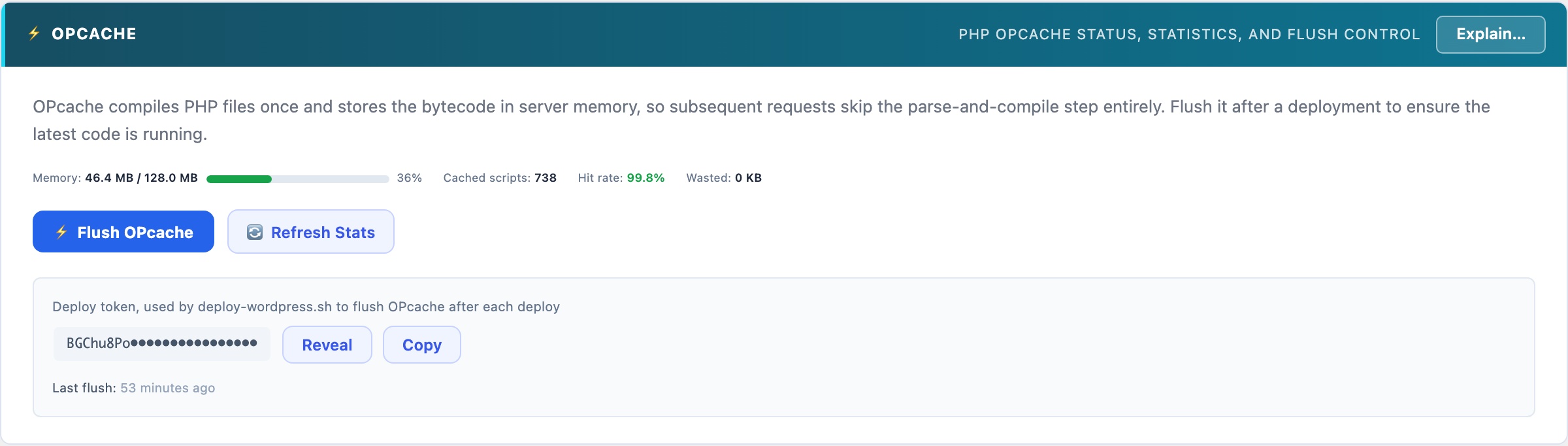Click the lightning bolt icon beside OPCACHE title

(x=34, y=33)
